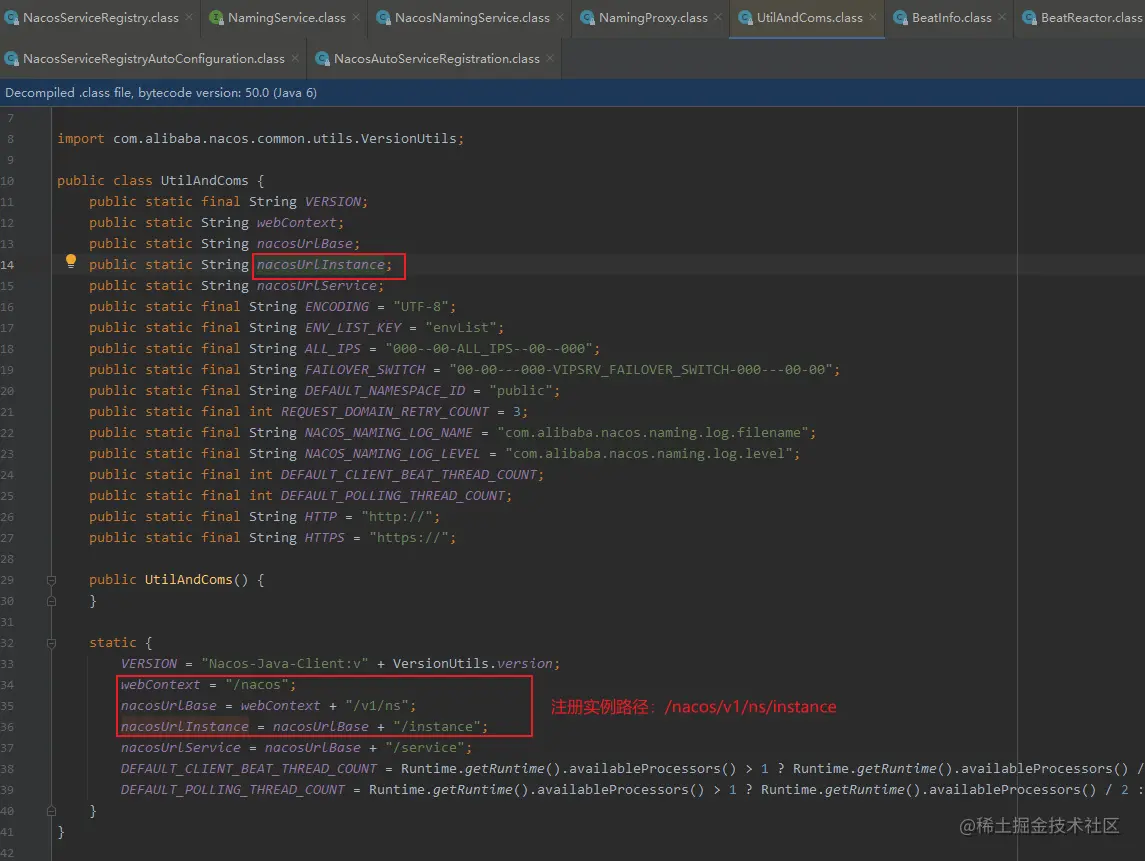This screenshot has height=861, width=1145.
Task: Close the NamingService.class tab
Action: point(356,18)
